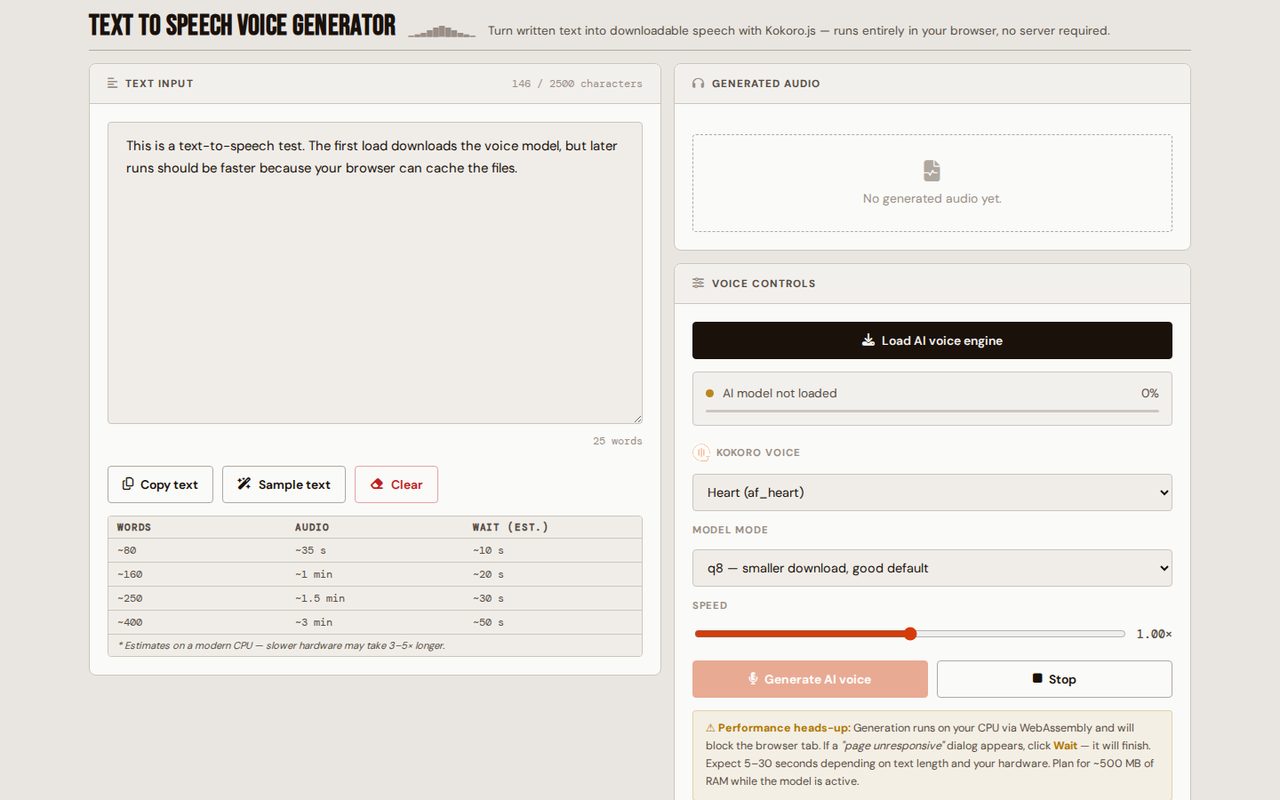
Task: Click the 'MODEL MODE' field label
Action: click(730, 530)
